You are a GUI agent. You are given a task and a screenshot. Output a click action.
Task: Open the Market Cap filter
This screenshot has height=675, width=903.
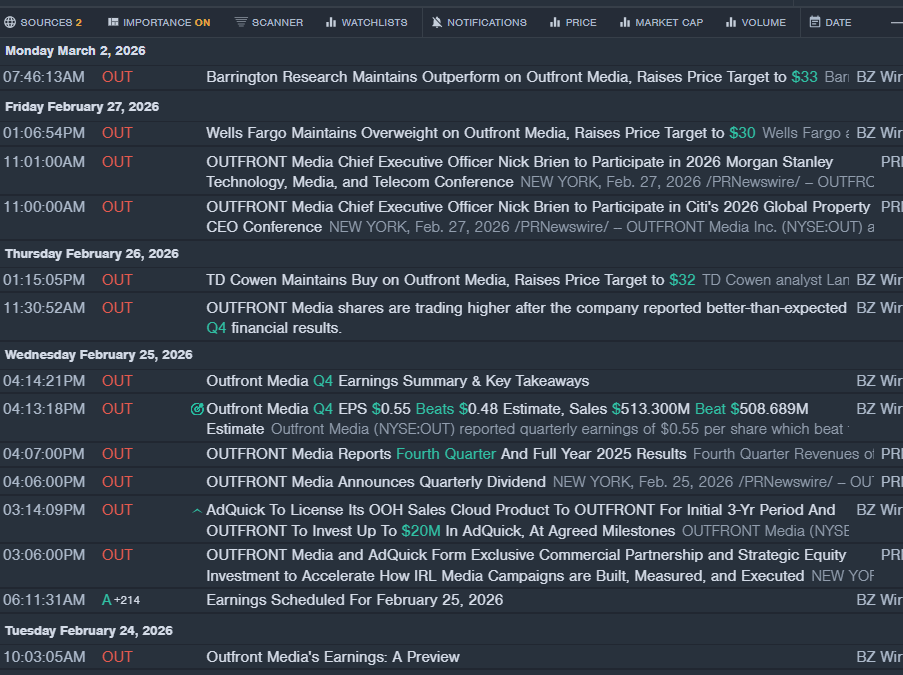[x=661, y=22]
